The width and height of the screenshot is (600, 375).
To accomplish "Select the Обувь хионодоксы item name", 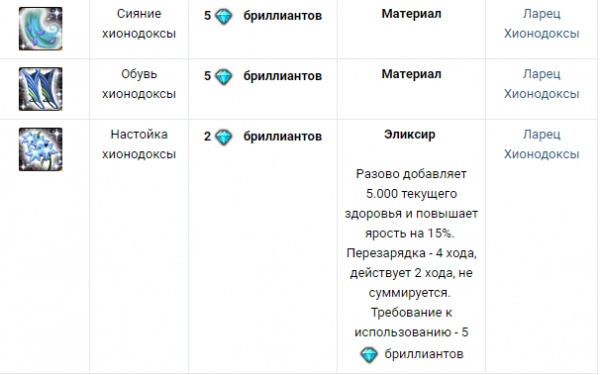I will tap(139, 84).
